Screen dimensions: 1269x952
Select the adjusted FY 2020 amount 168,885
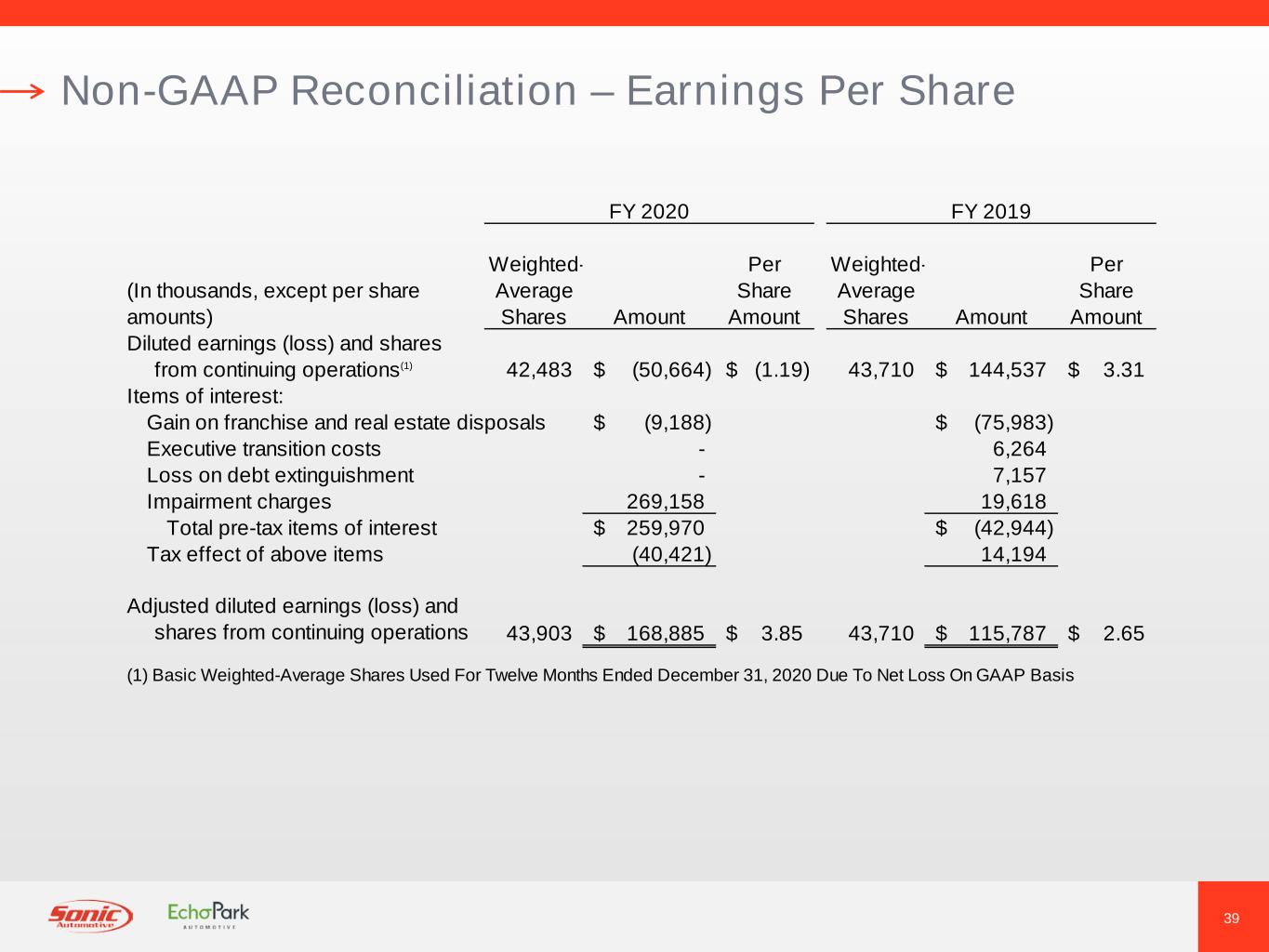665,634
